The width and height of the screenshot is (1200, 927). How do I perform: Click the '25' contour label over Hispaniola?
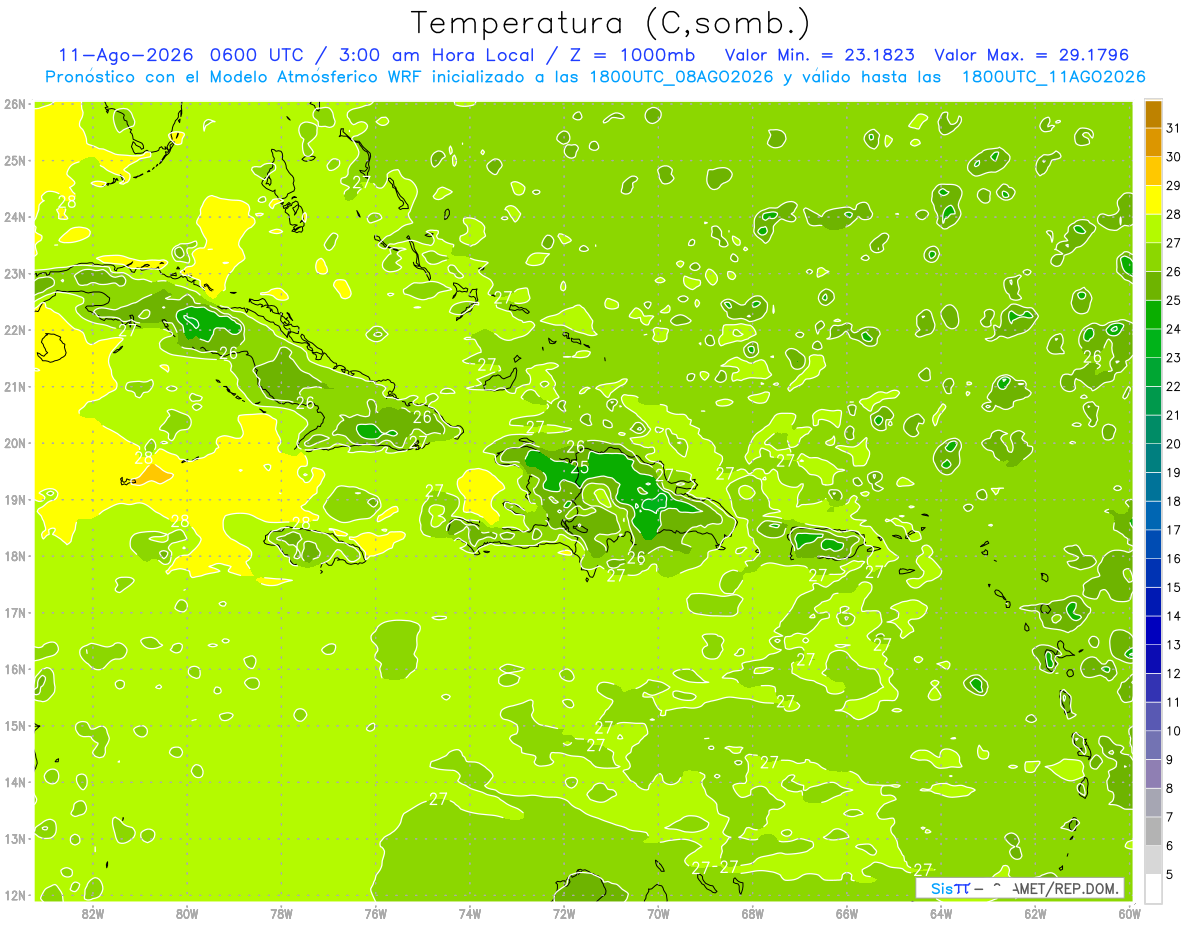580,467
